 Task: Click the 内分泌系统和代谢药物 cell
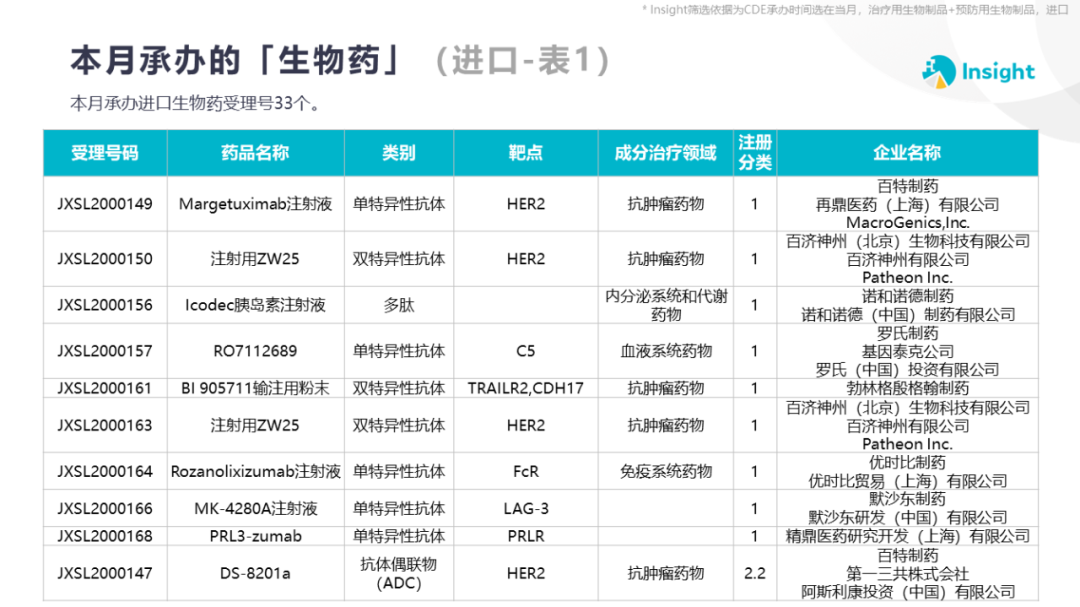click(x=666, y=305)
